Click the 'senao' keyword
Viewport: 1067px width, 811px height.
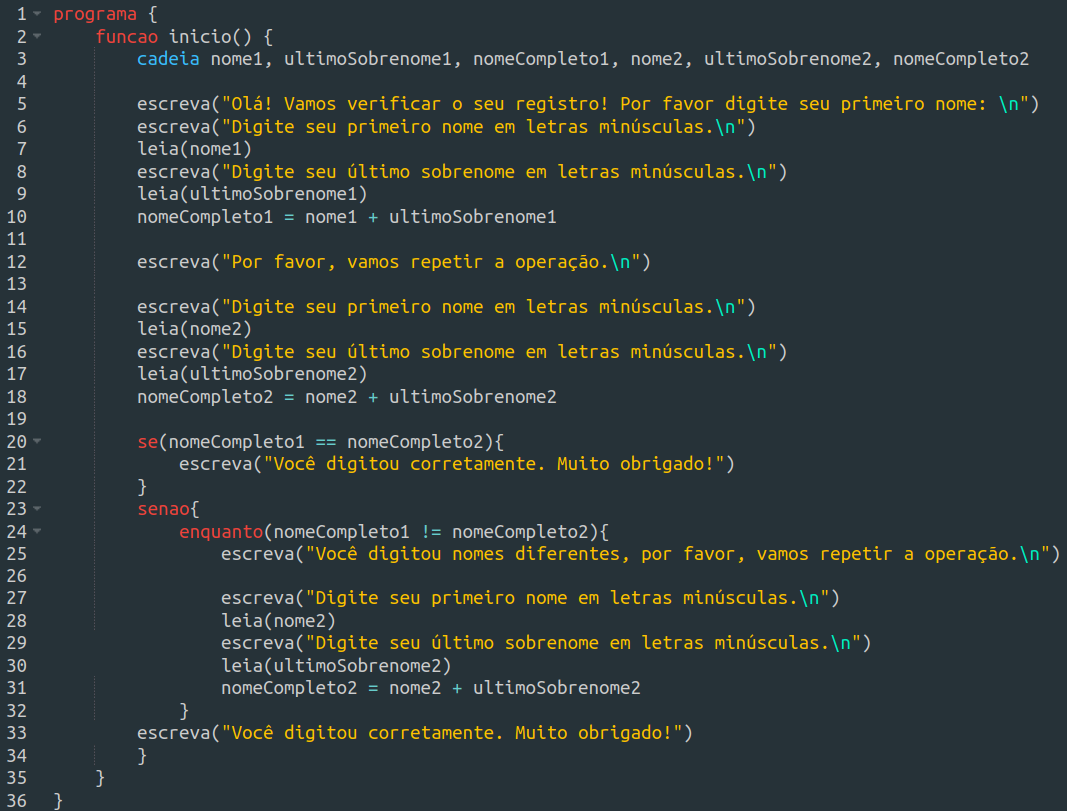coord(162,509)
